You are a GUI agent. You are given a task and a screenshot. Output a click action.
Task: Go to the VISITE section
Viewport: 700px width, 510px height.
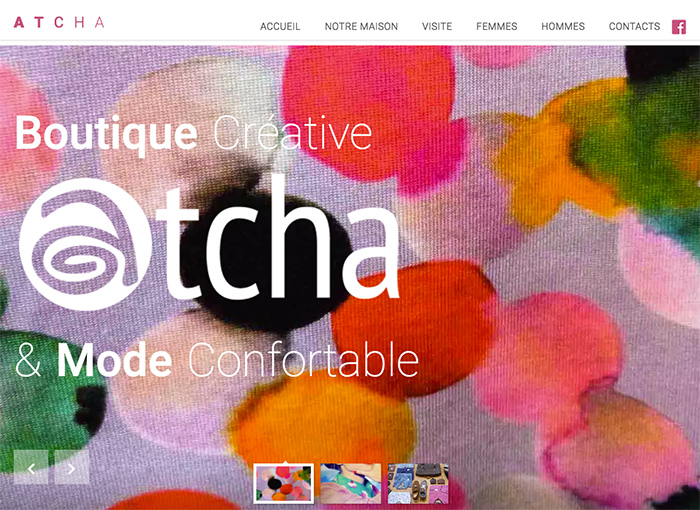(437, 27)
